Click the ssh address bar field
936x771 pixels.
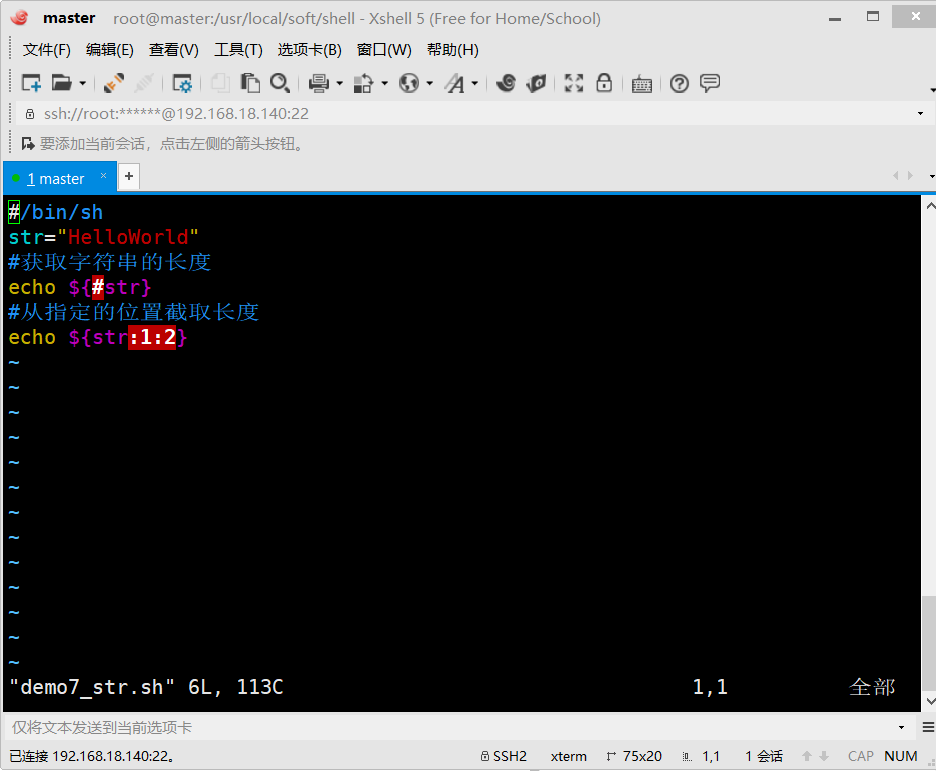(x=300, y=113)
